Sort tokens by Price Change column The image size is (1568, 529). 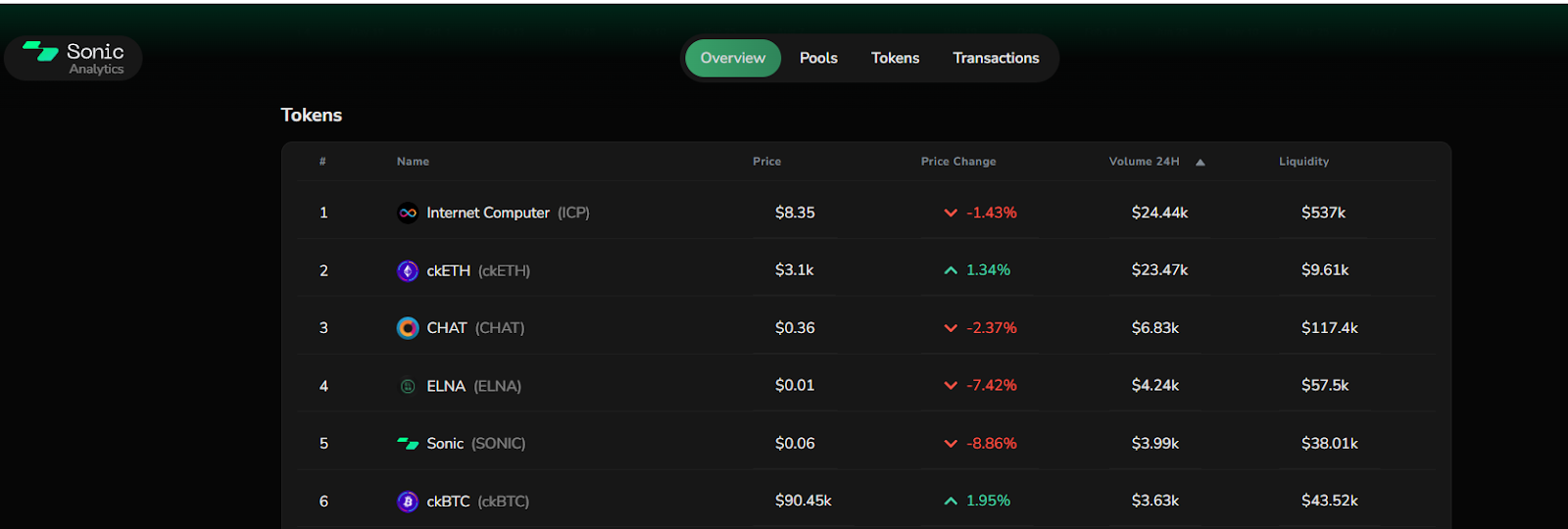[x=957, y=162]
